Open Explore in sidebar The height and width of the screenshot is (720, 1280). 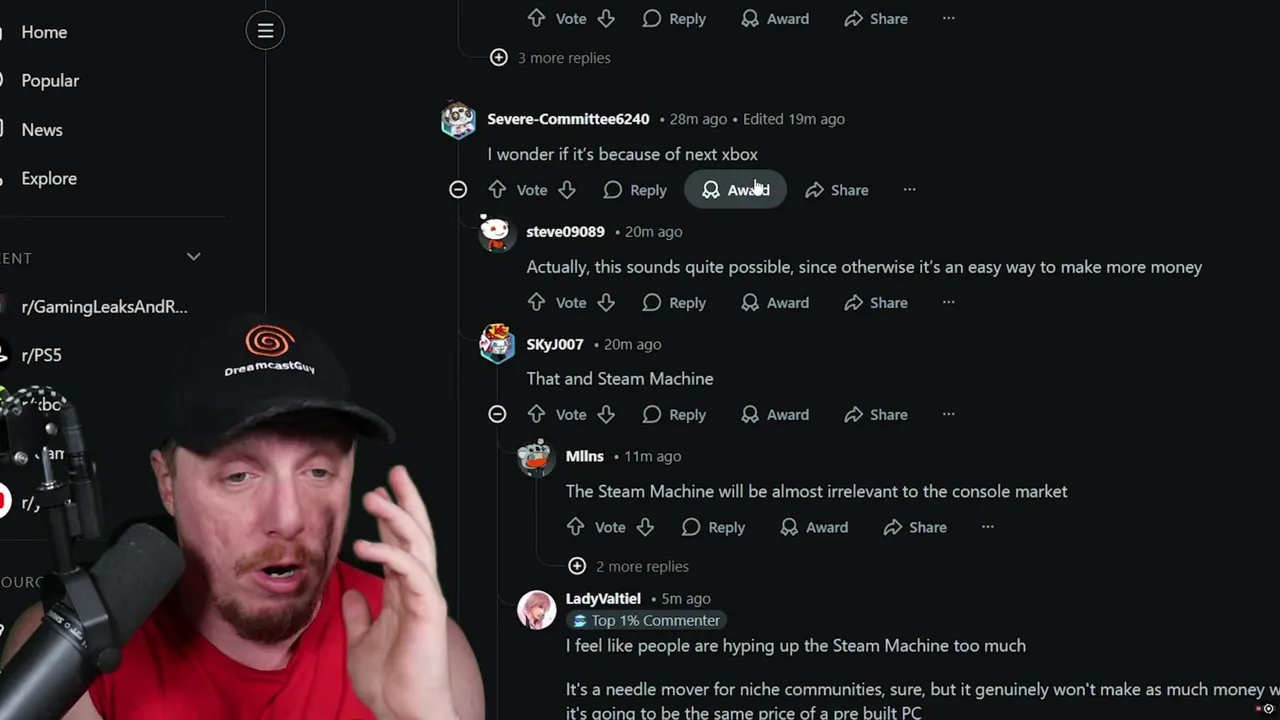(49, 179)
